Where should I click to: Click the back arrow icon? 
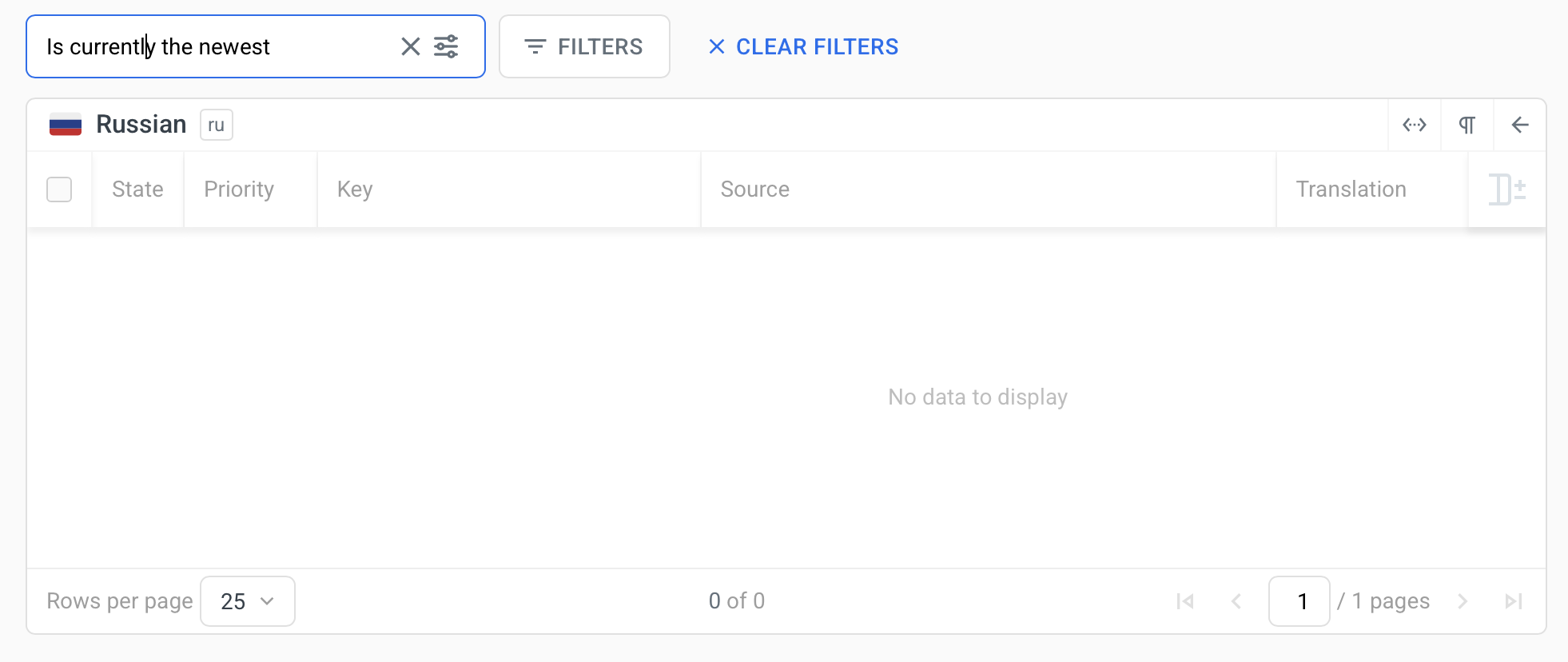click(x=1519, y=125)
